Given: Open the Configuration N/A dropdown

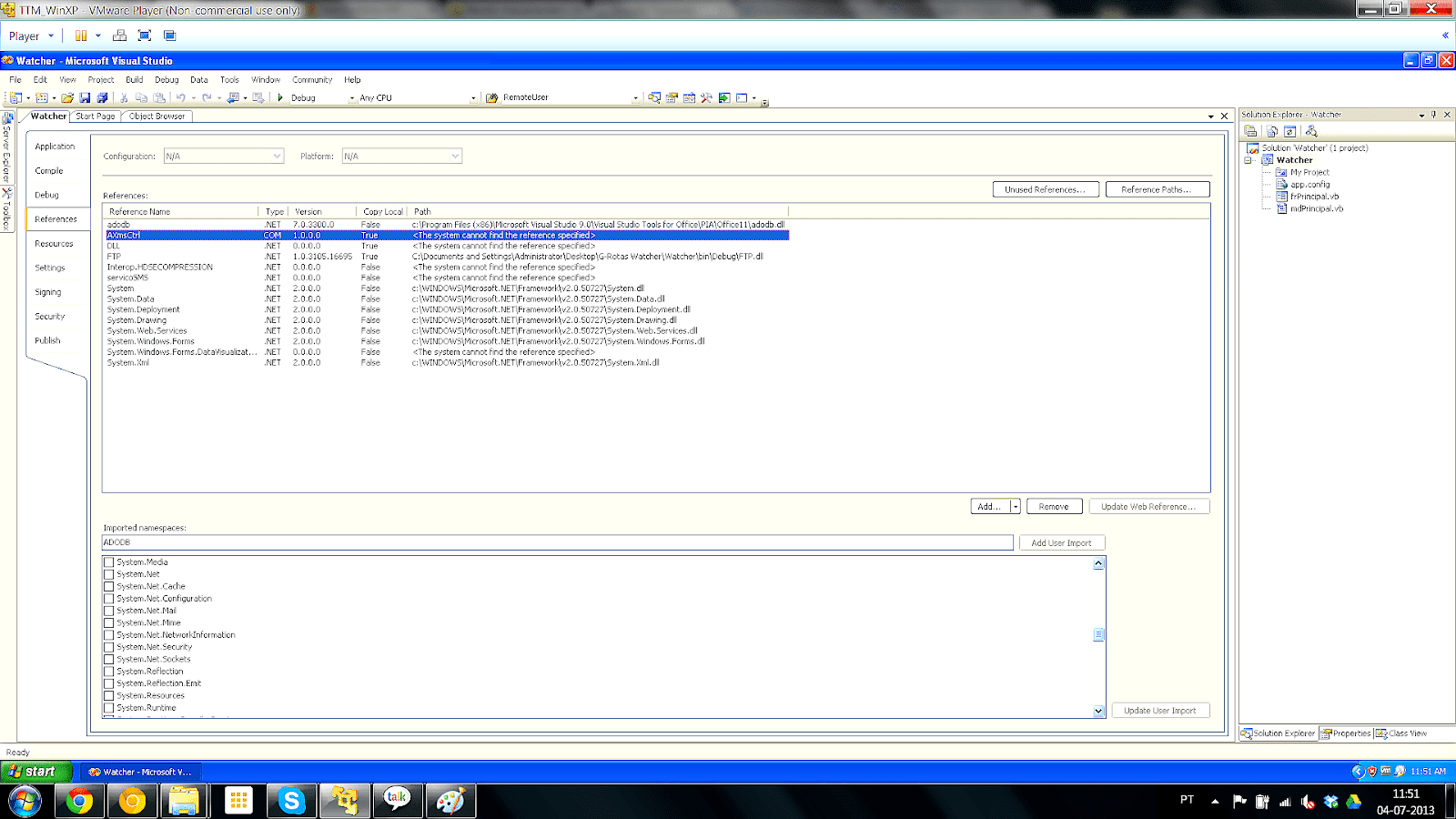Looking at the screenshot, I should (x=224, y=157).
